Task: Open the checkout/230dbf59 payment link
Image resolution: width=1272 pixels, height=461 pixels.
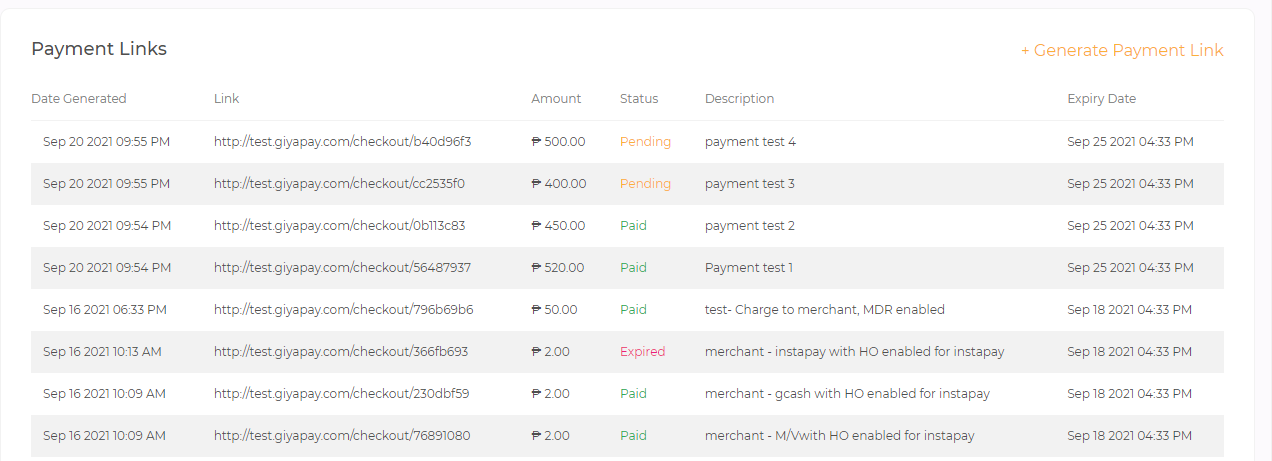Action: click(341, 394)
